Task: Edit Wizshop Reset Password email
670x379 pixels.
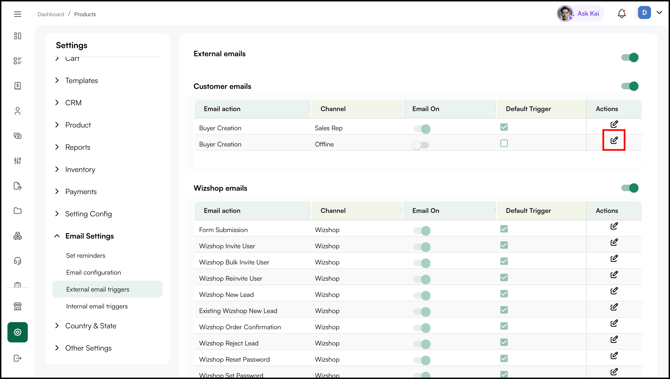Action: (x=614, y=356)
